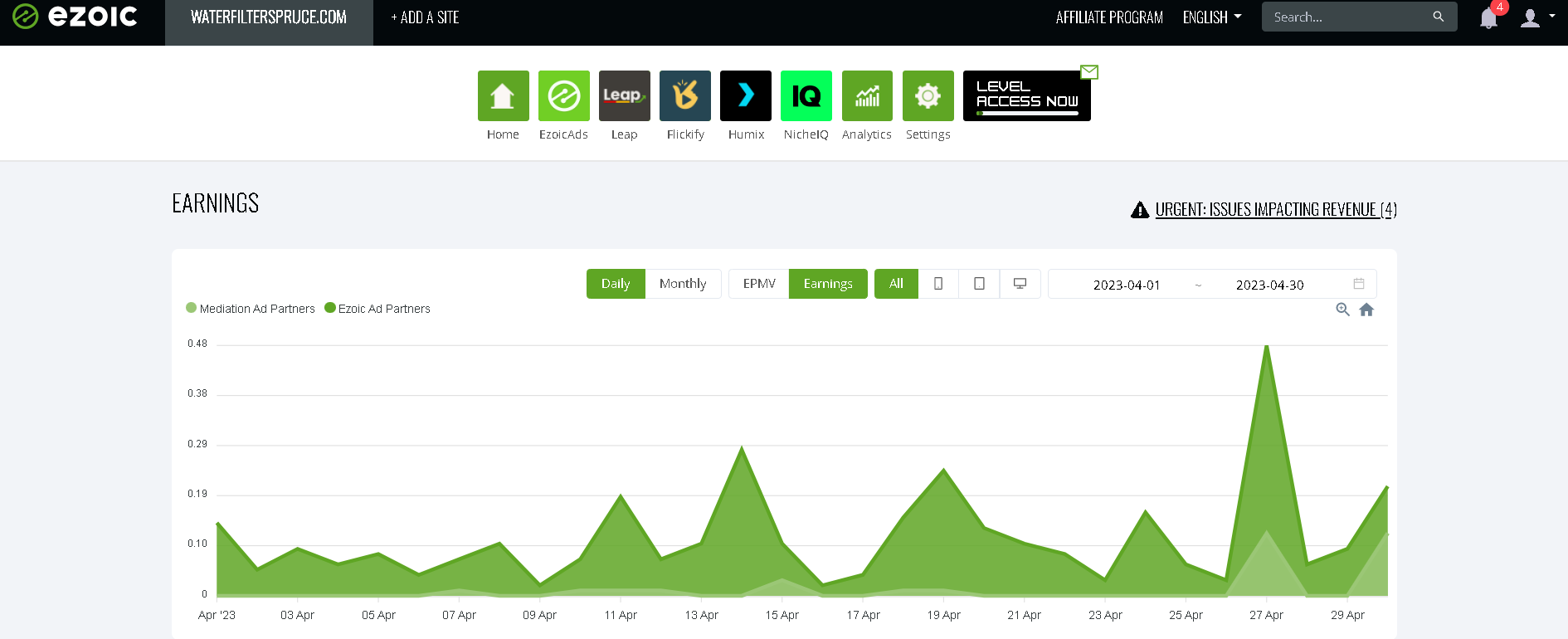The height and width of the screenshot is (639, 1568).
Task: Open the notifications bell
Action: tap(1488, 18)
